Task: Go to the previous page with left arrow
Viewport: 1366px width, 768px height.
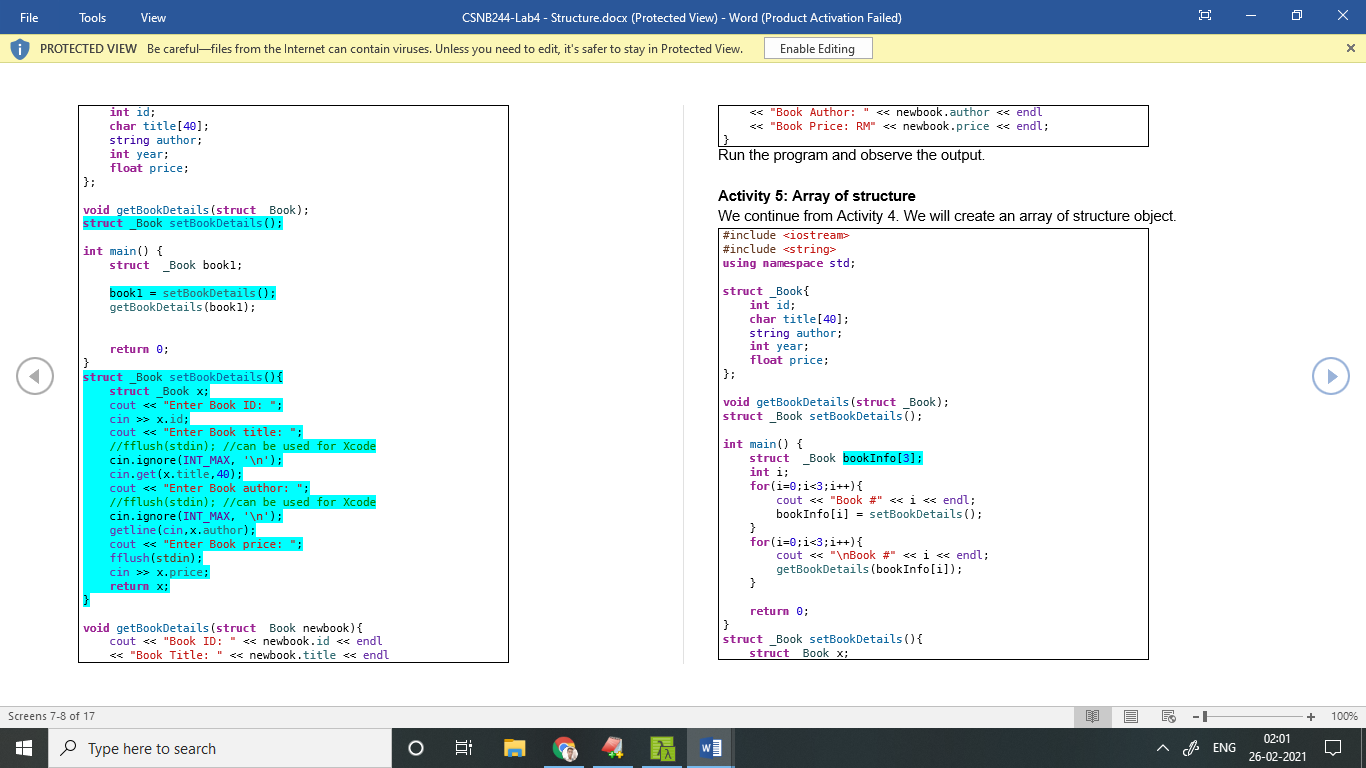Action: coord(35,376)
